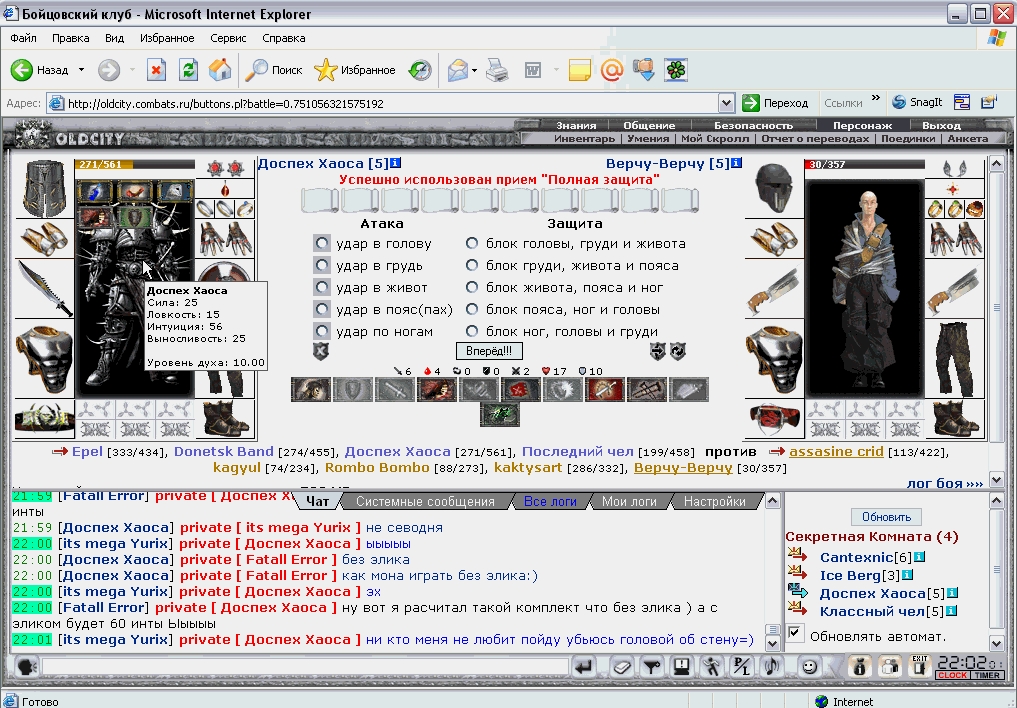Click the sound speaker icon in chat bar
Screen dimensions: 1017x708
(772, 667)
